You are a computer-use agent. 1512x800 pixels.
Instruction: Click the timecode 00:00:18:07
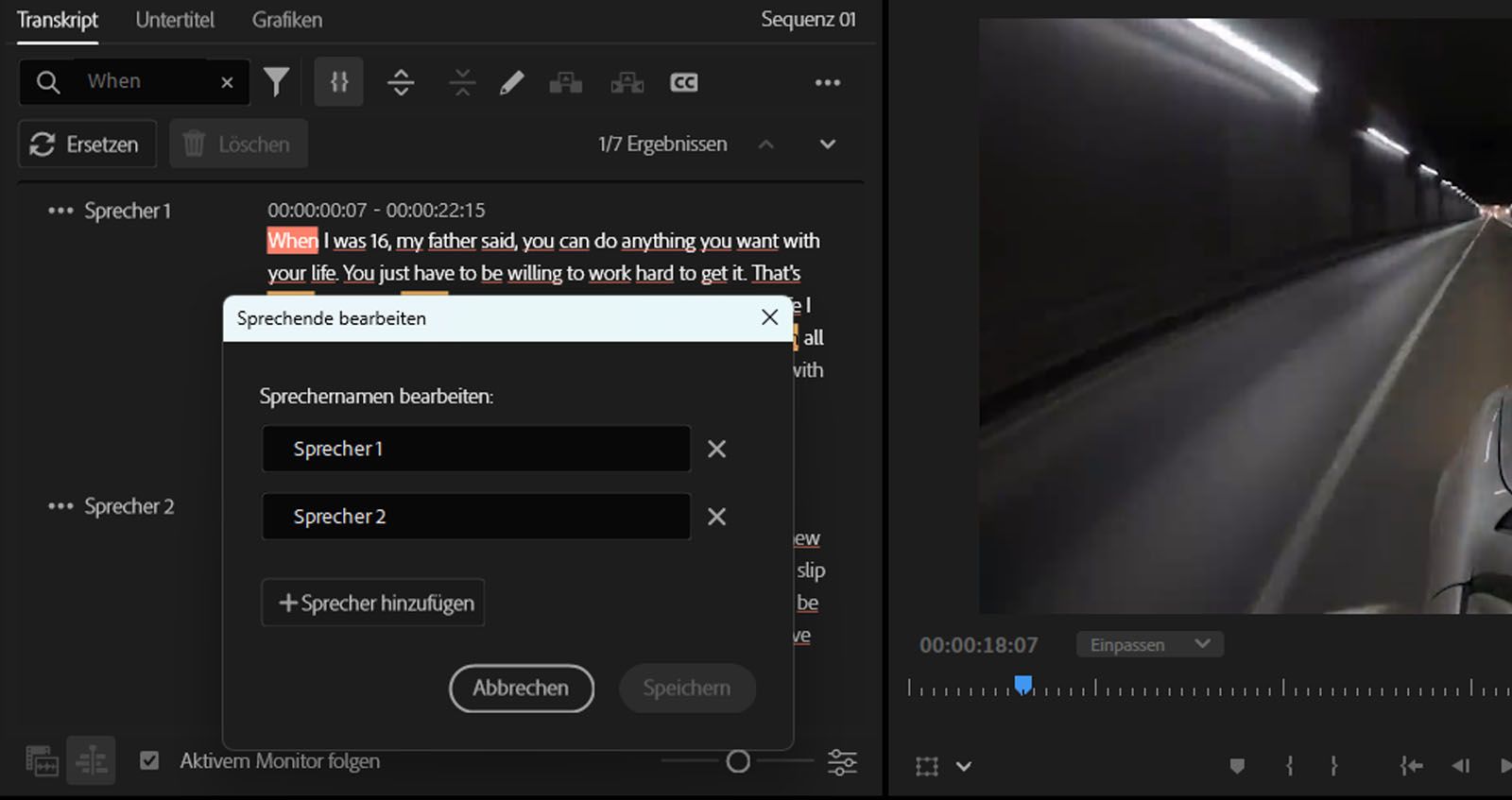[979, 645]
